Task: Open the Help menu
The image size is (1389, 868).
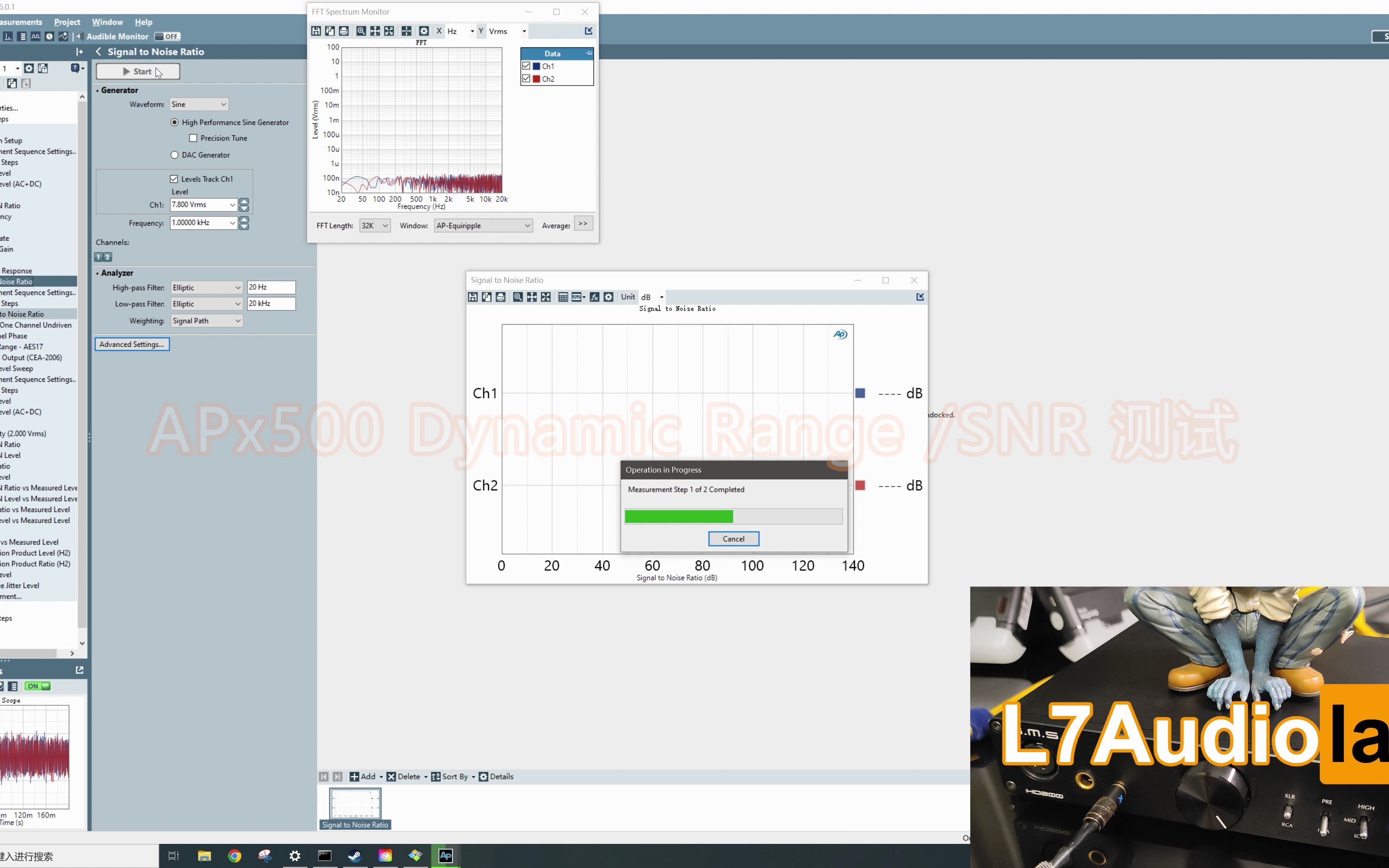Action: [143, 22]
